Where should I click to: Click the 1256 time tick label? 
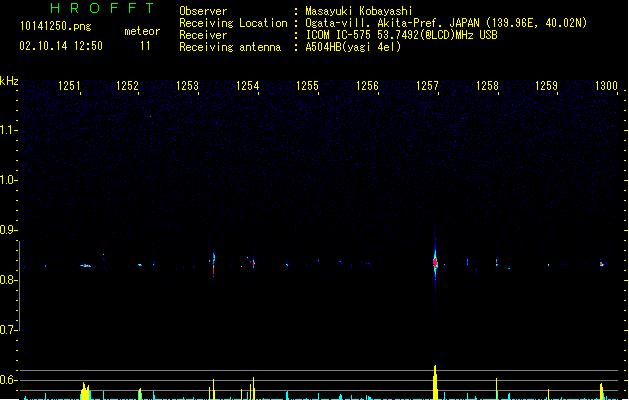click(367, 86)
